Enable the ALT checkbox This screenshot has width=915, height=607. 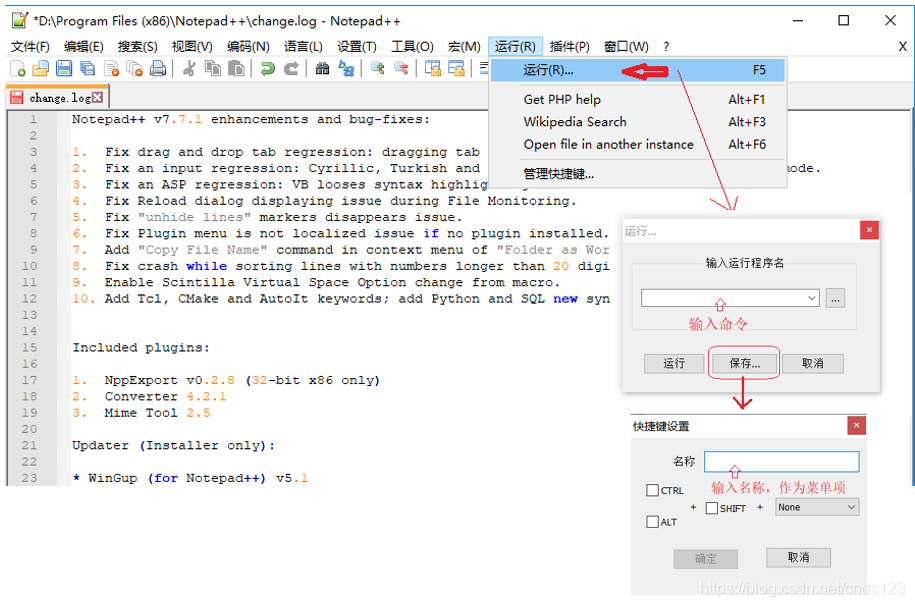click(x=652, y=522)
